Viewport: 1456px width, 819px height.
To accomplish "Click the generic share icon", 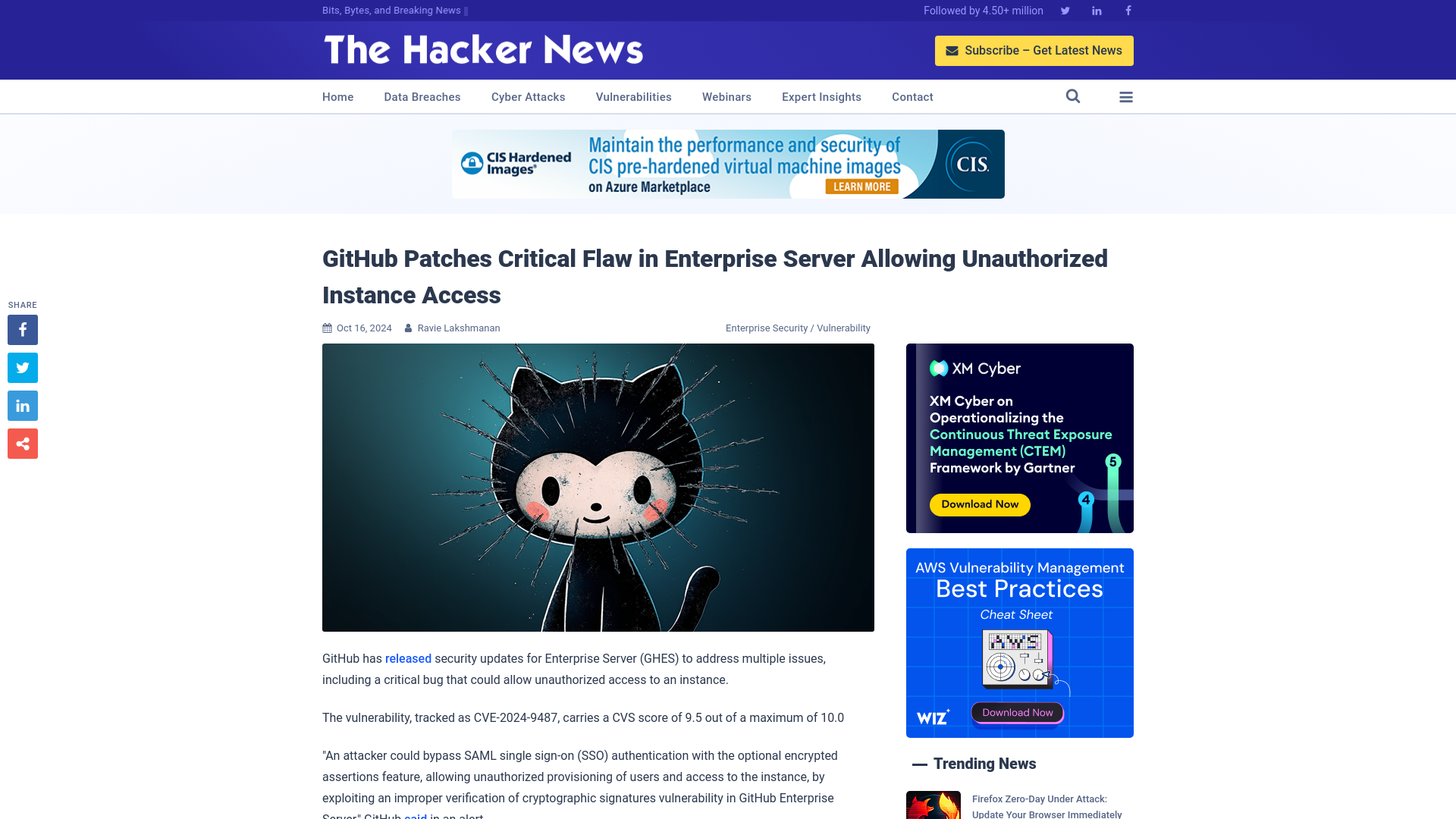I will click(22, 443).
